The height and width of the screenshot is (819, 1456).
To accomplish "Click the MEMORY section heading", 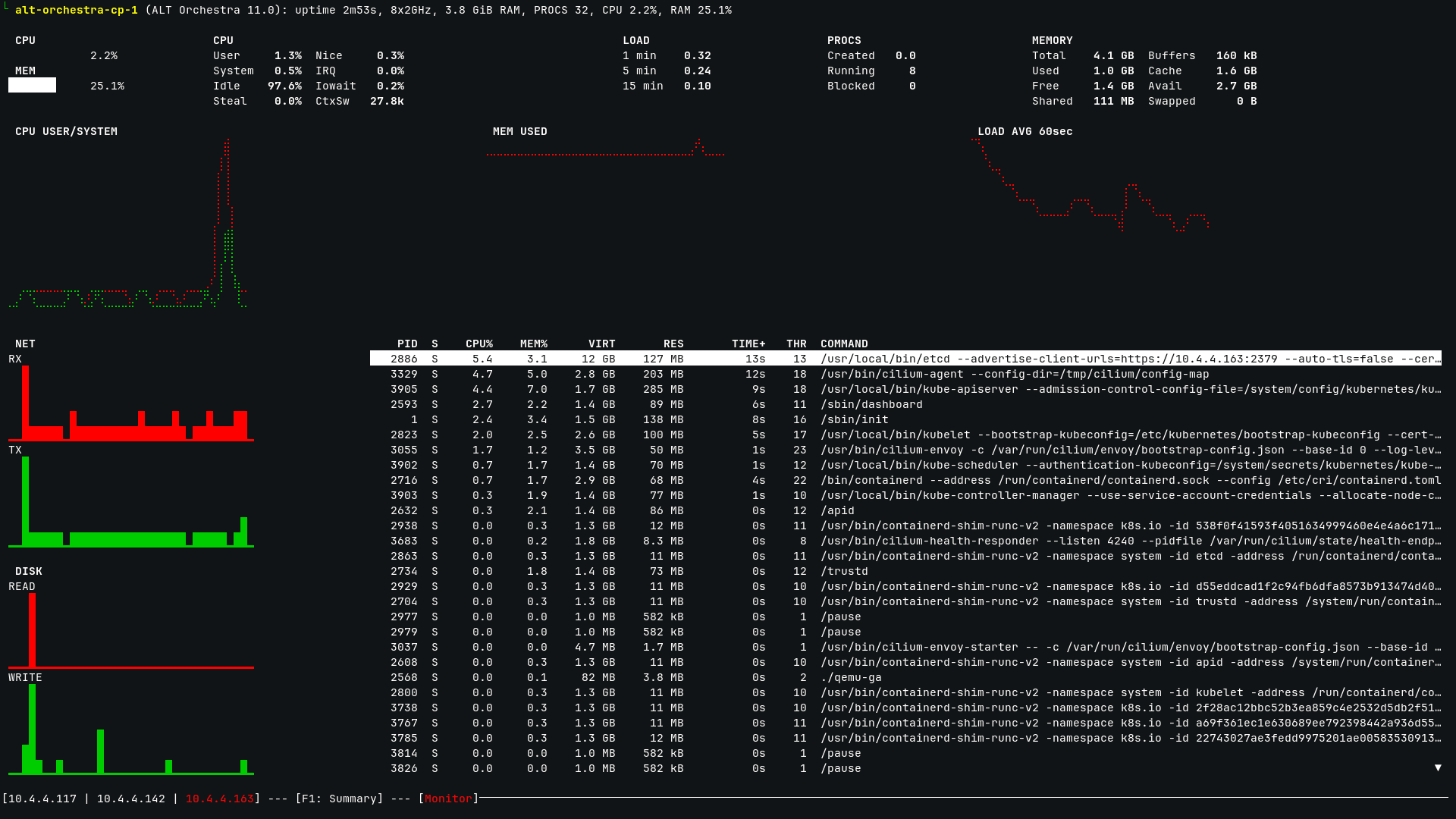I will pos(1052,40).
